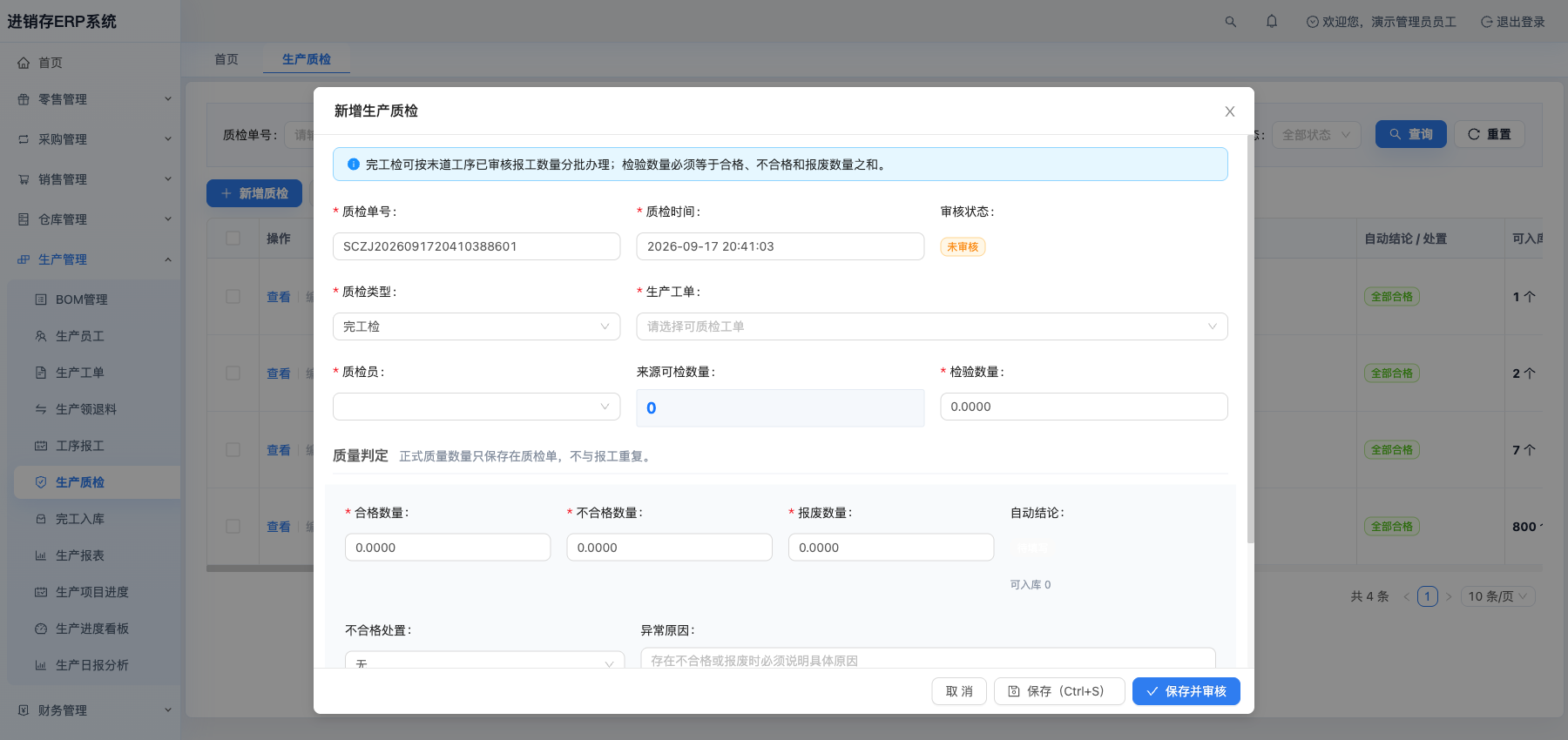Click the 保存并审核 button
This screenshot has width=1568, height=740.
click(x=1186, y=691)
